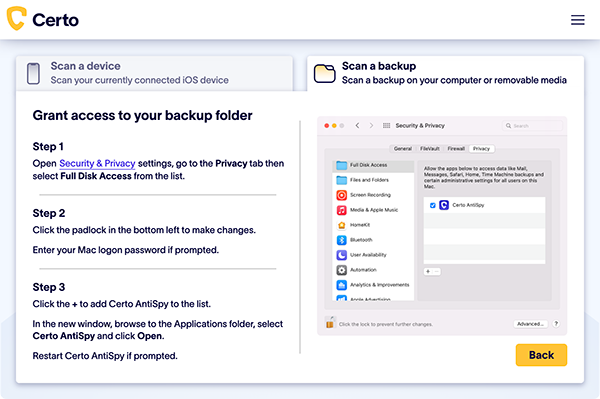Click the Certo shield logo

(x=16, y=18)
